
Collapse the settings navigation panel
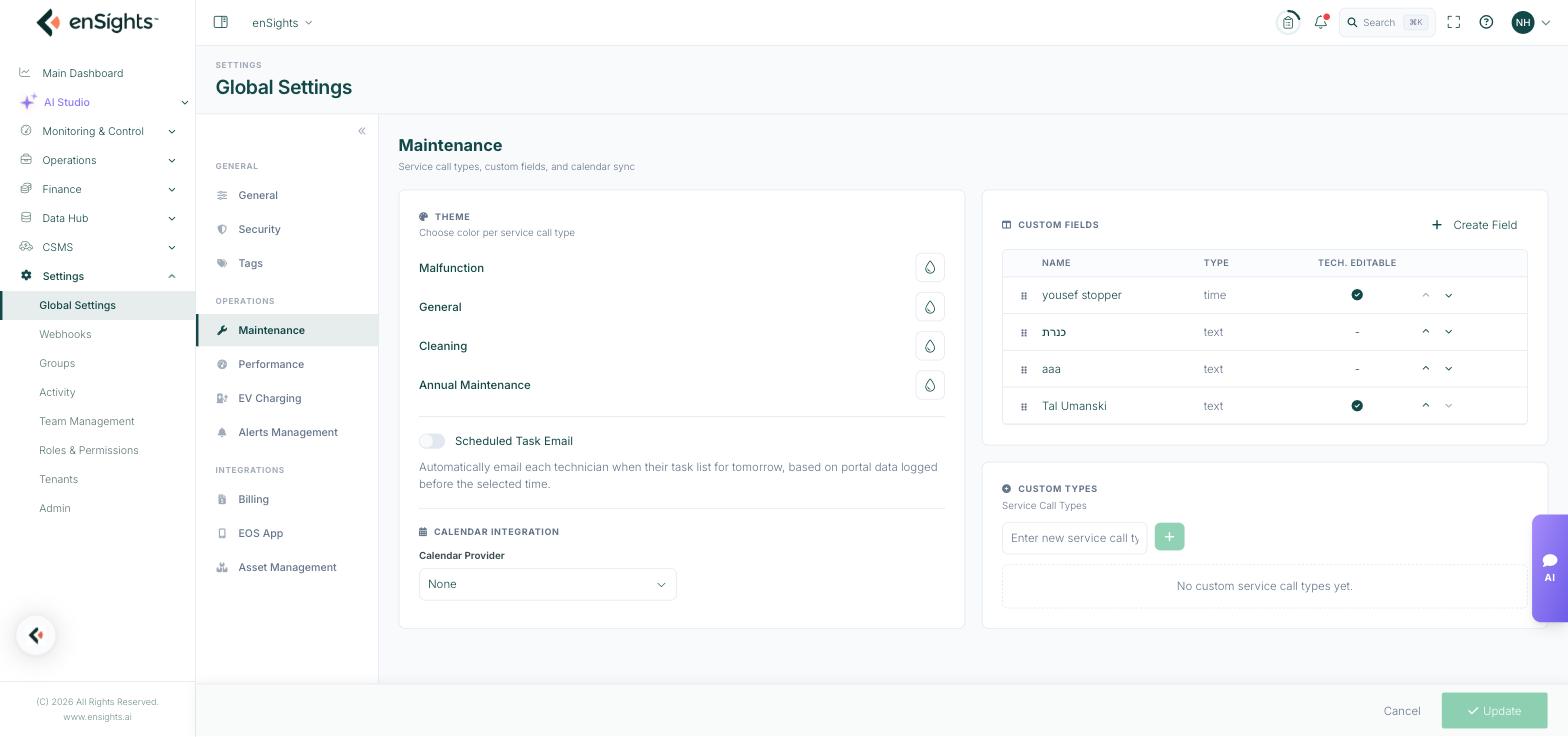362,131
